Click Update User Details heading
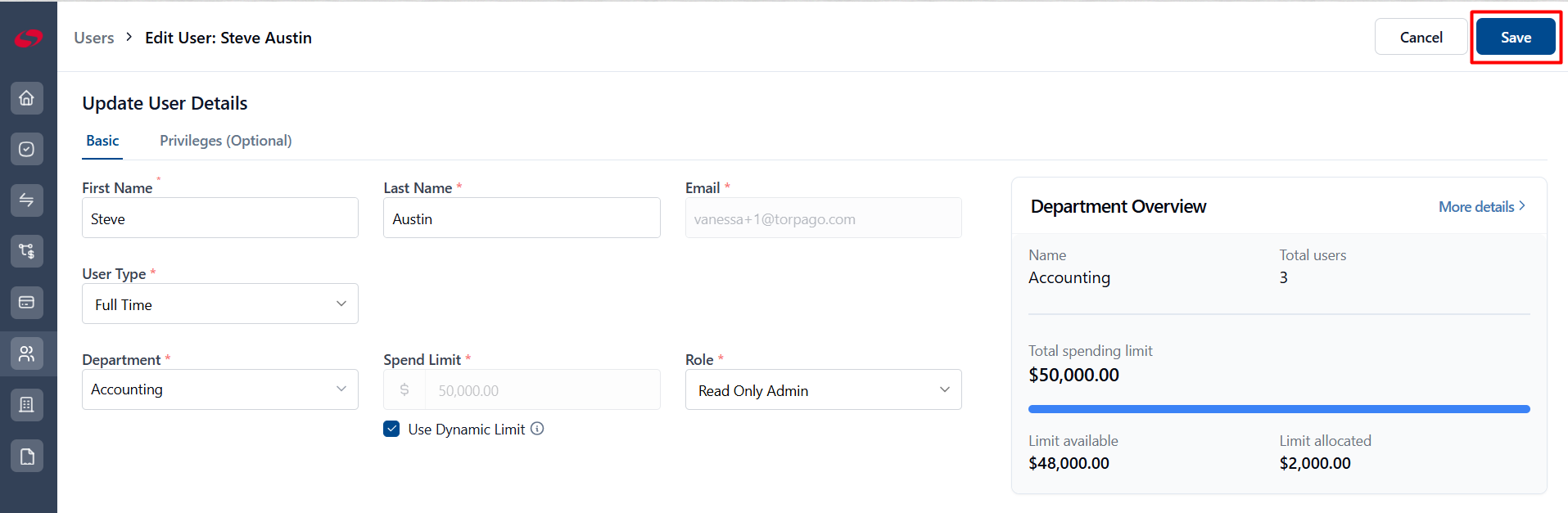This screenshot has width=1568, height=513. pos(165,103)
